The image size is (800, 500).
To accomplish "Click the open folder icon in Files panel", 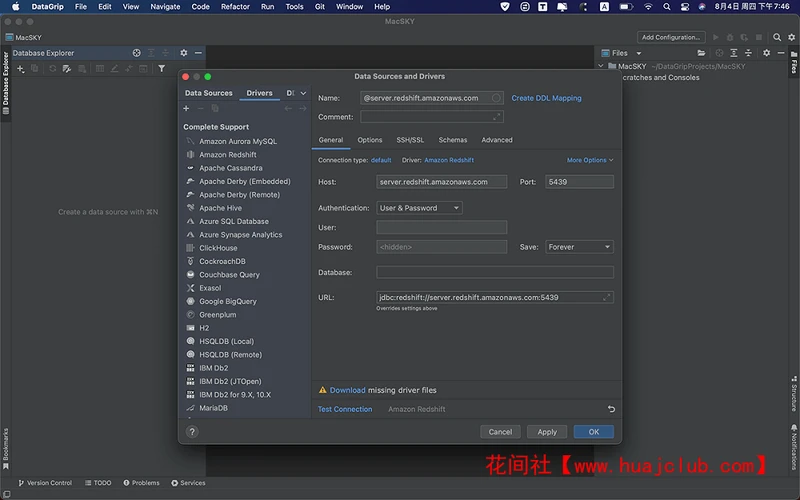I will (x=701, y=53).
